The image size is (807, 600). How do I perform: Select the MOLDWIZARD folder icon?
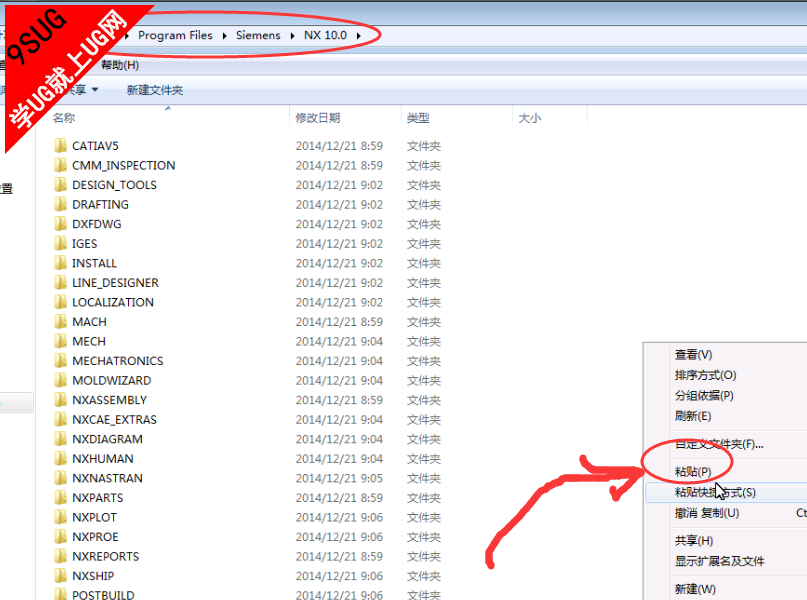[60, 380]
